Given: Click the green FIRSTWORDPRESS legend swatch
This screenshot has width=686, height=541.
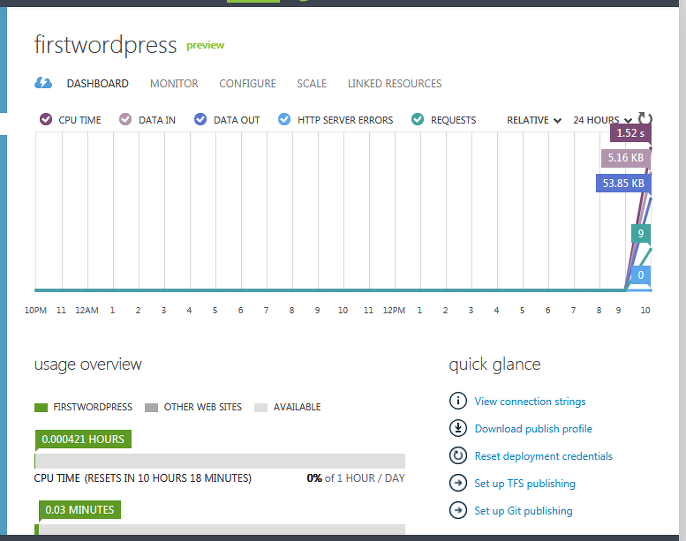Looking at the screenshot, I should coord(41,408).
